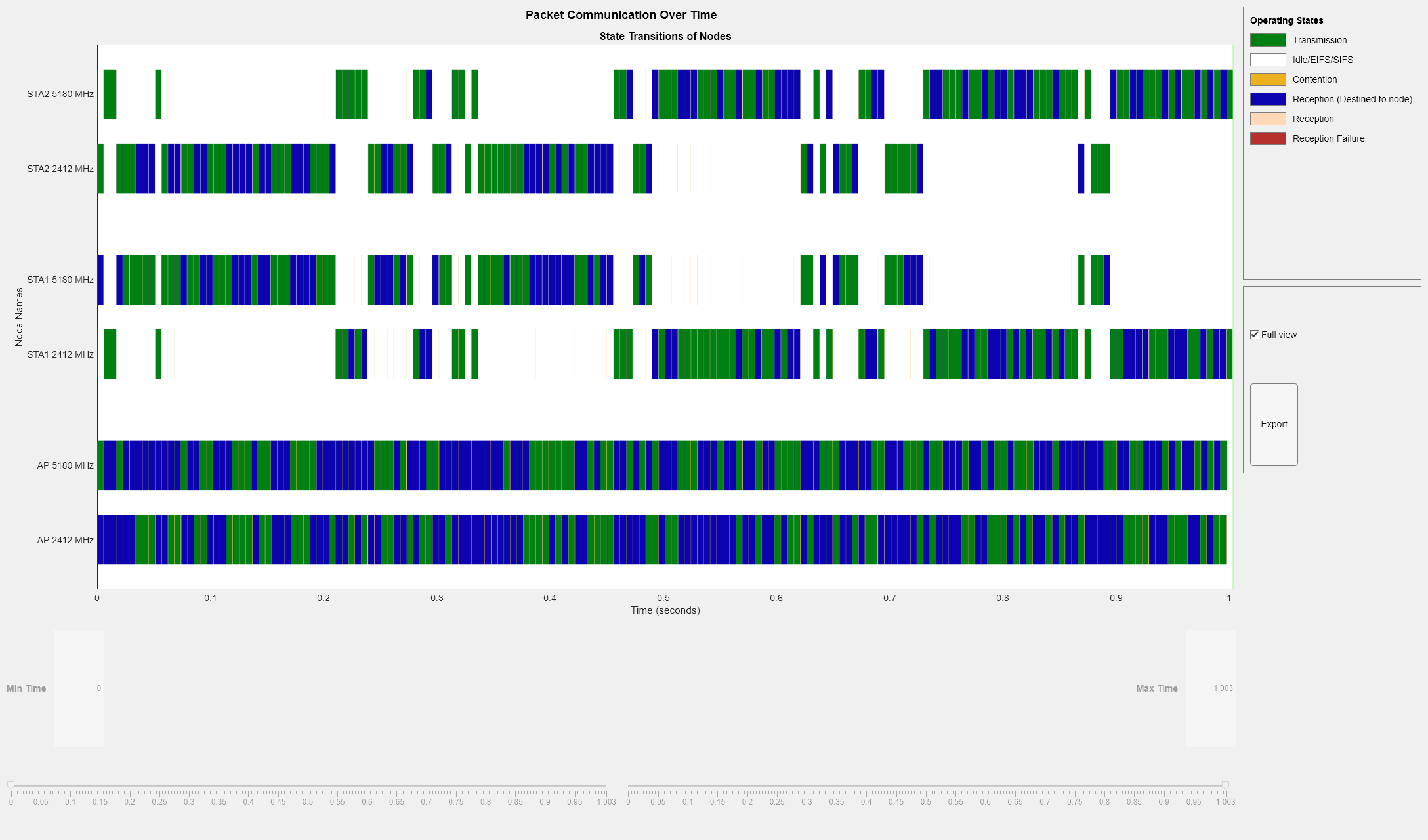1428x840 pixels.
Task: Click the peach Reception legend swatch
Action: coord(1268,119)
